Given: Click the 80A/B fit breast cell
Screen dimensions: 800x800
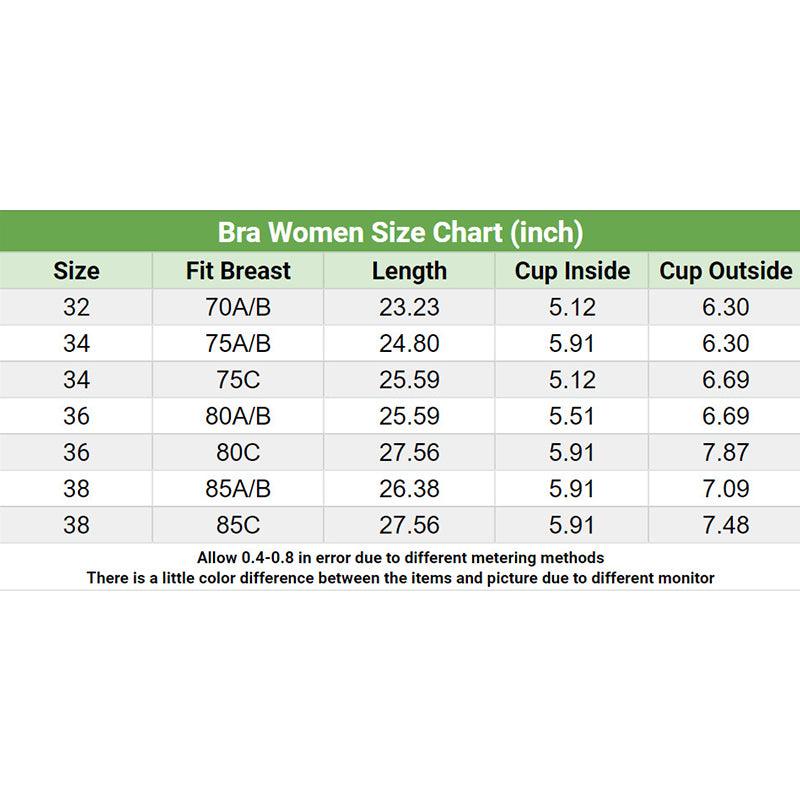Looking at the screenshot, I should [238, 416].
